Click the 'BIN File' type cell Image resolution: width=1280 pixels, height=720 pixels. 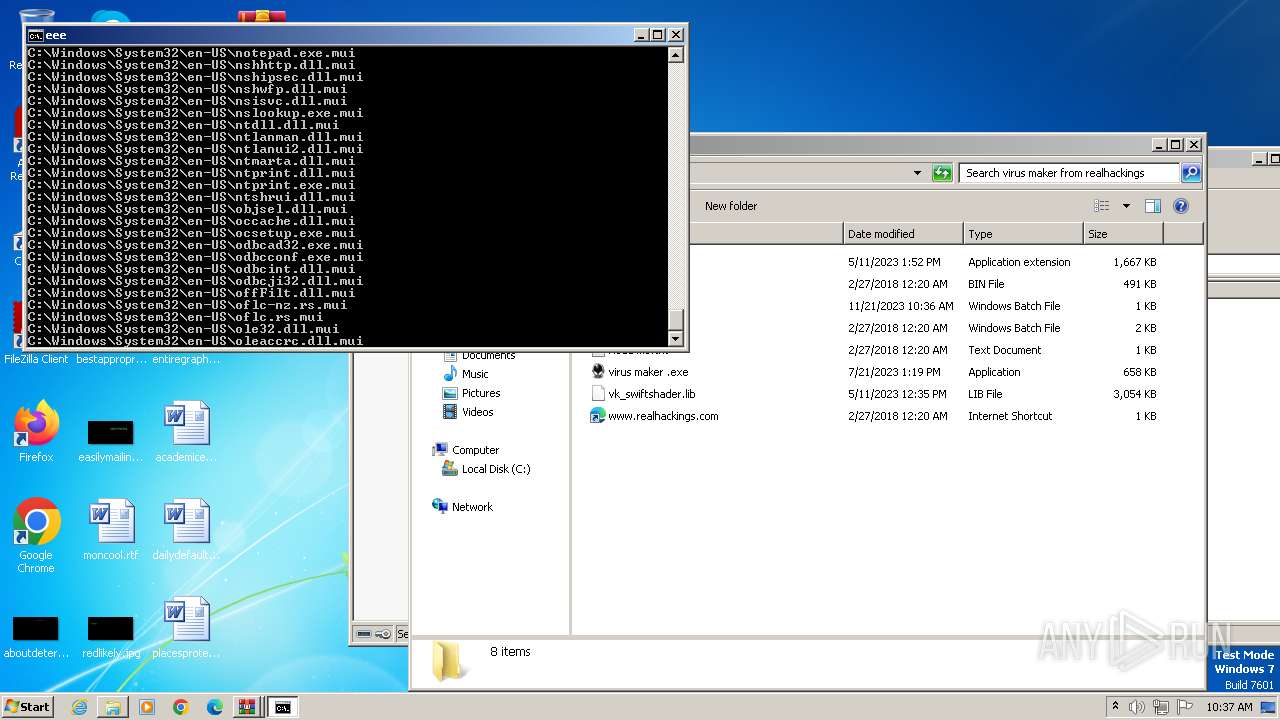pyautogui.click(x=986, y=284)
